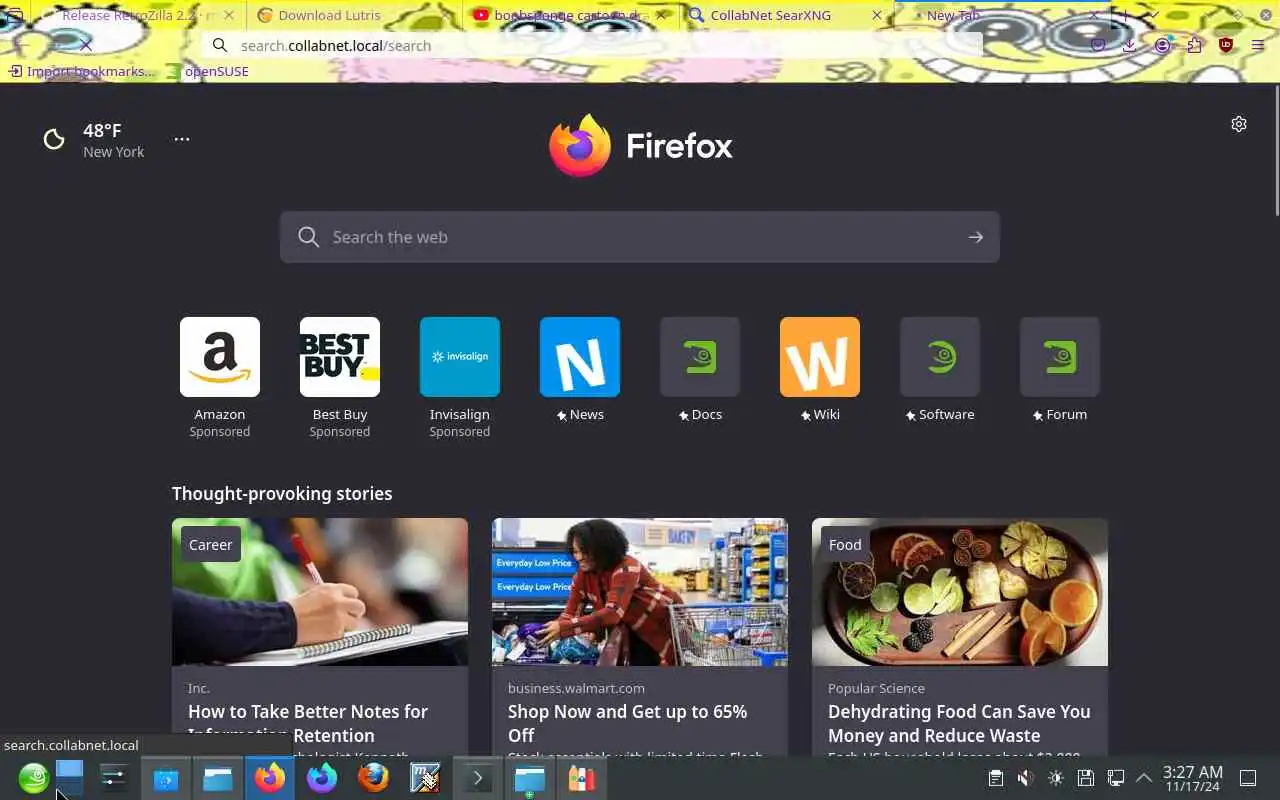The height and width of the screenshot is (800, 1280).
Task: Click the note-taking Career story thumbnail
Action: pos(320,592)
